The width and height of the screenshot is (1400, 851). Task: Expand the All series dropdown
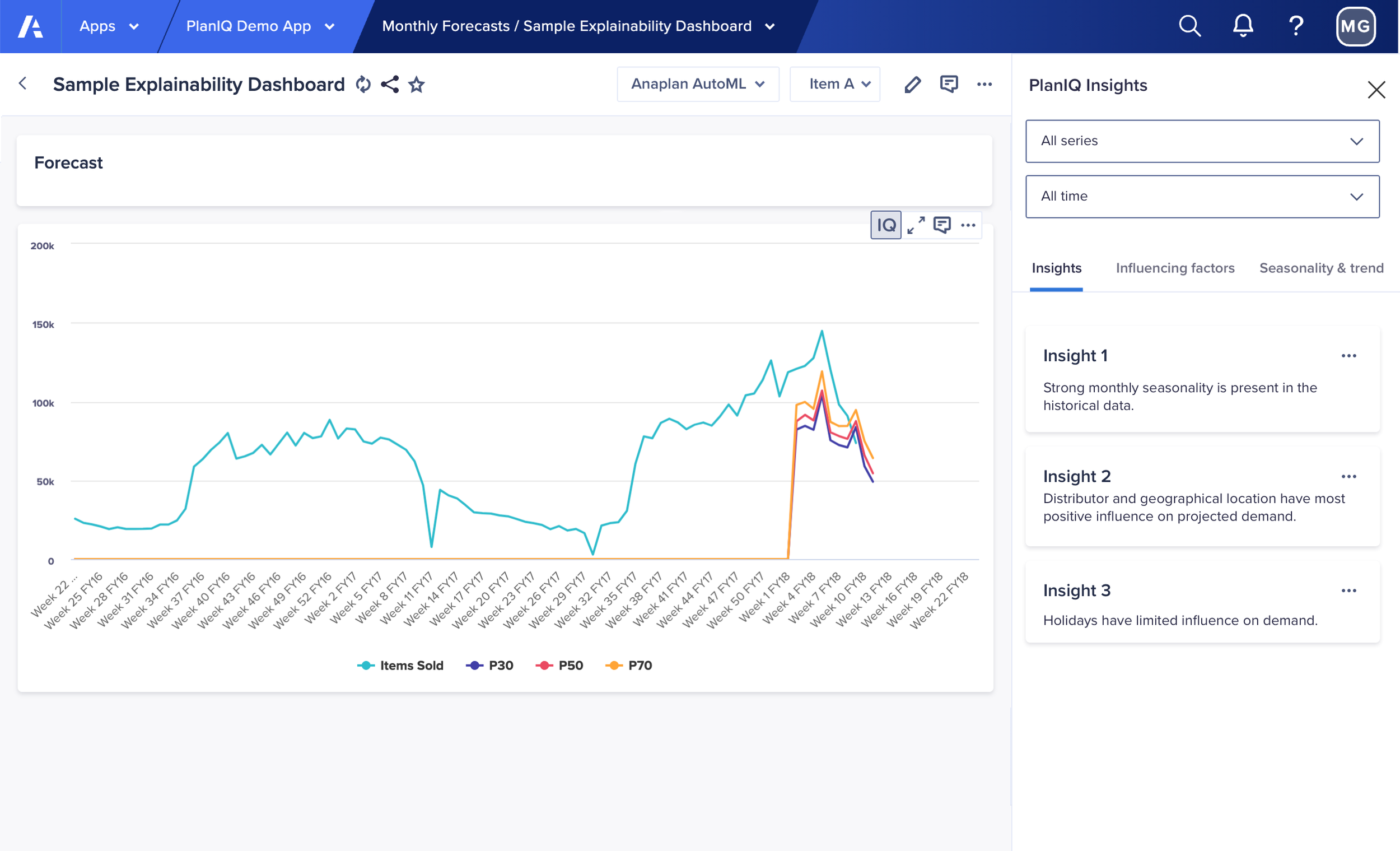click(1202, 141)
